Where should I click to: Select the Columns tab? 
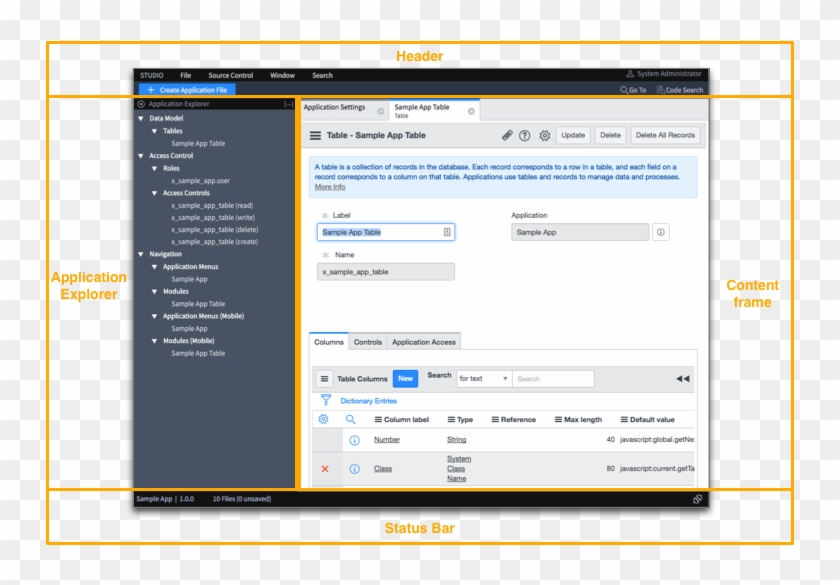point(329,342)
